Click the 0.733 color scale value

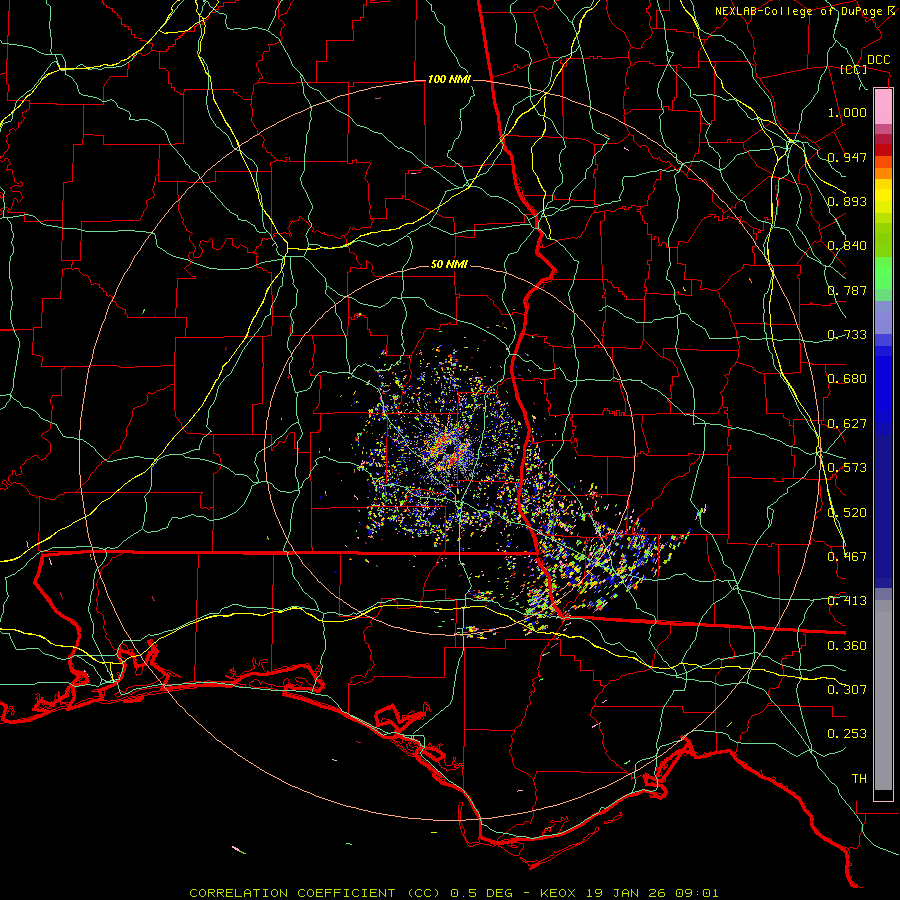point(847,335)
